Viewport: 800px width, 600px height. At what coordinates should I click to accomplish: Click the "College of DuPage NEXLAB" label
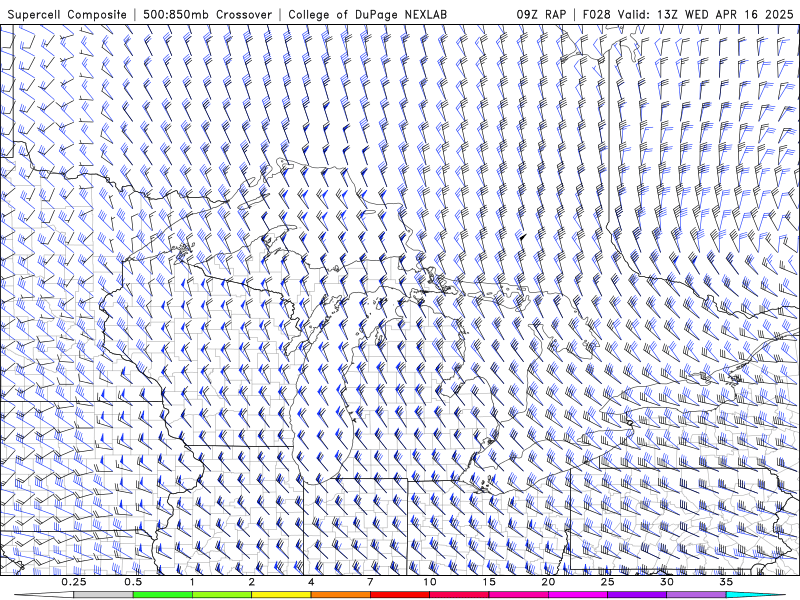click(367, 15)
